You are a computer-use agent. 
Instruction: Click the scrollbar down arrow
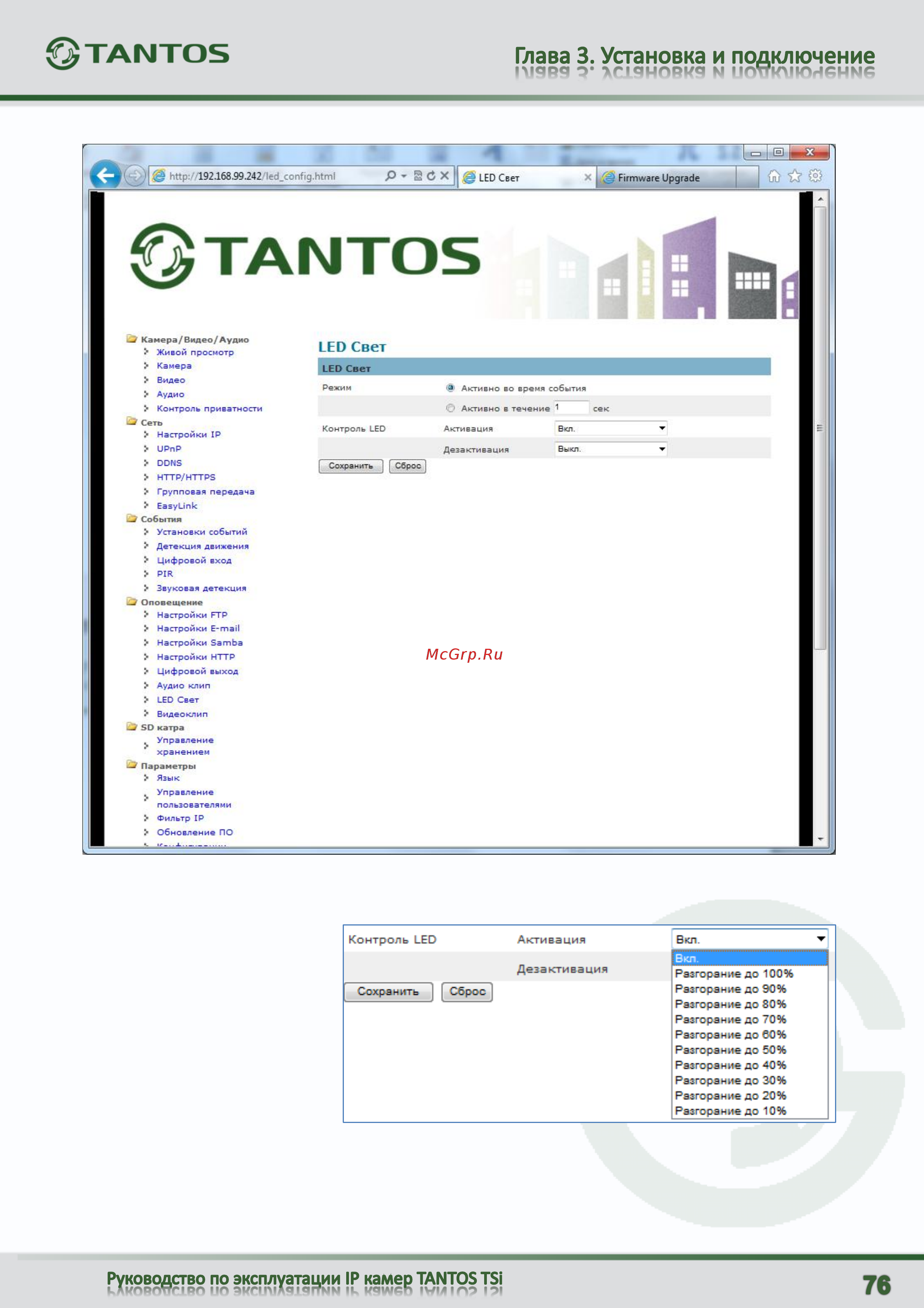tap(820, 839)
